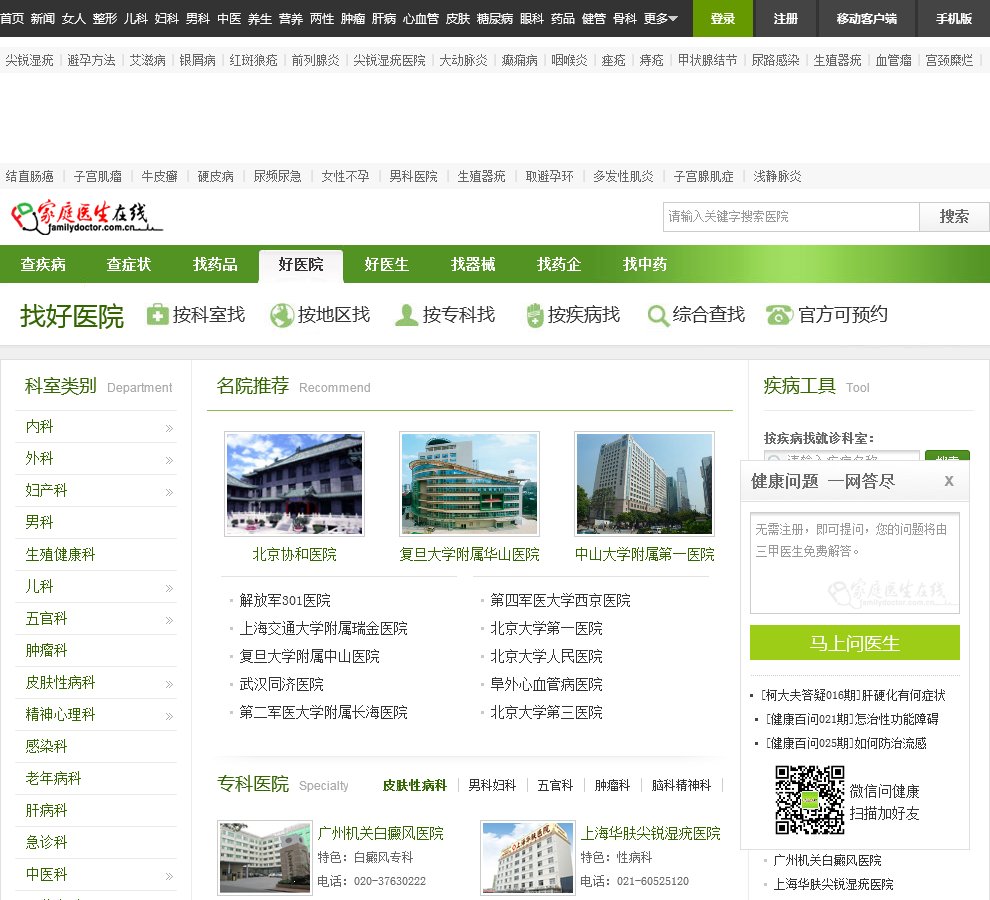Click the familydoctor.com.cn site logo
This screenshot has width=990, height=900.
(86, 217)
